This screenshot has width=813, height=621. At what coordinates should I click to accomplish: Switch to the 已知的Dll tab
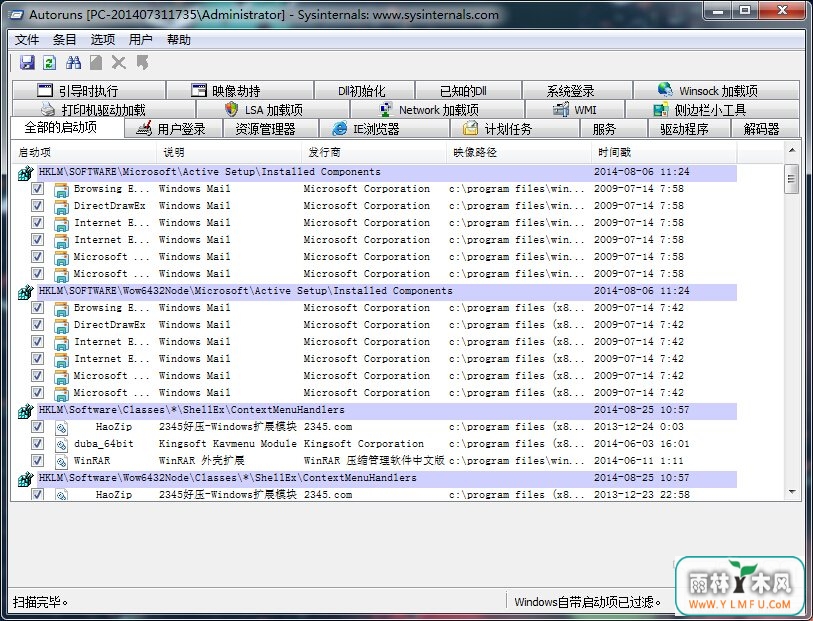(x=468, y=90)
